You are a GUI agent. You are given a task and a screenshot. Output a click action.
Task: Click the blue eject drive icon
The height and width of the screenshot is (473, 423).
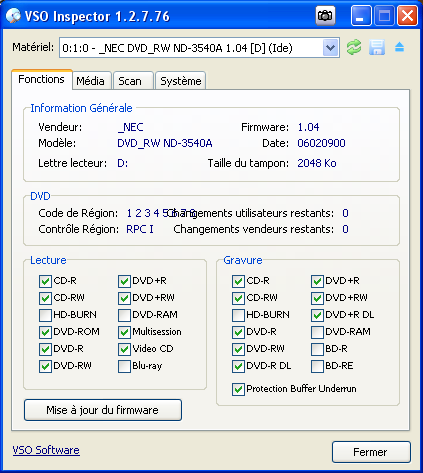pyautogui.click(x=399, y=47)
